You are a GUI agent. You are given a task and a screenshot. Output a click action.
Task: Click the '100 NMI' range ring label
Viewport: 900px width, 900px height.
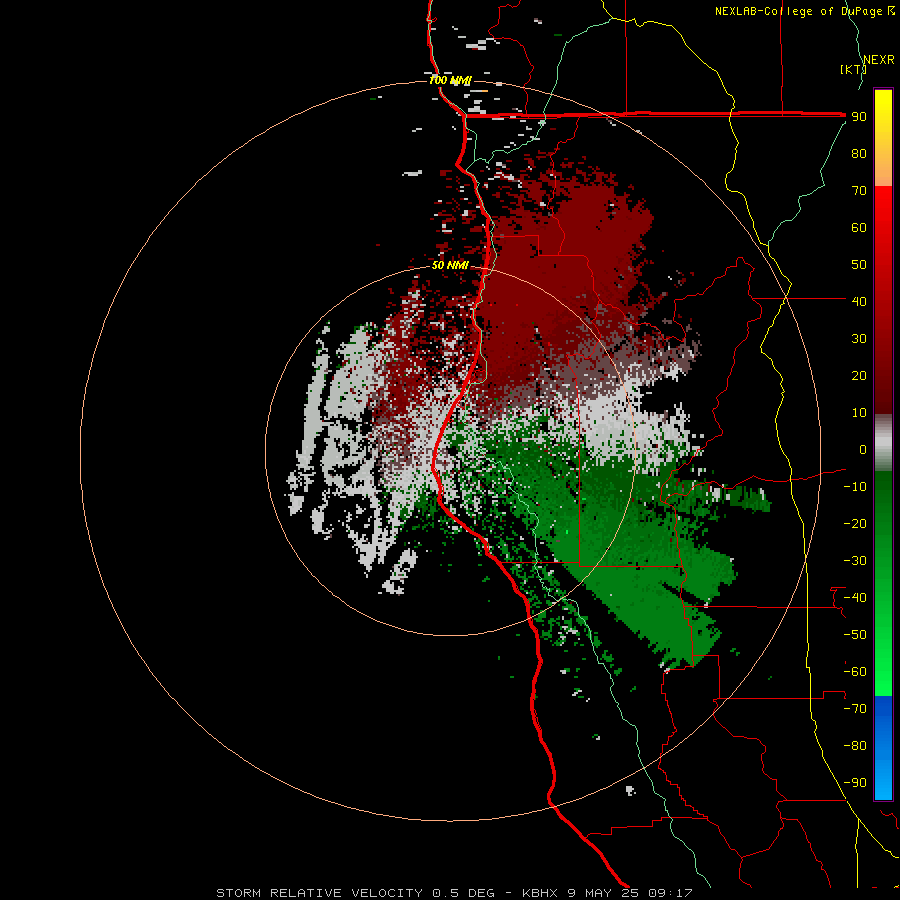[450, 80]
